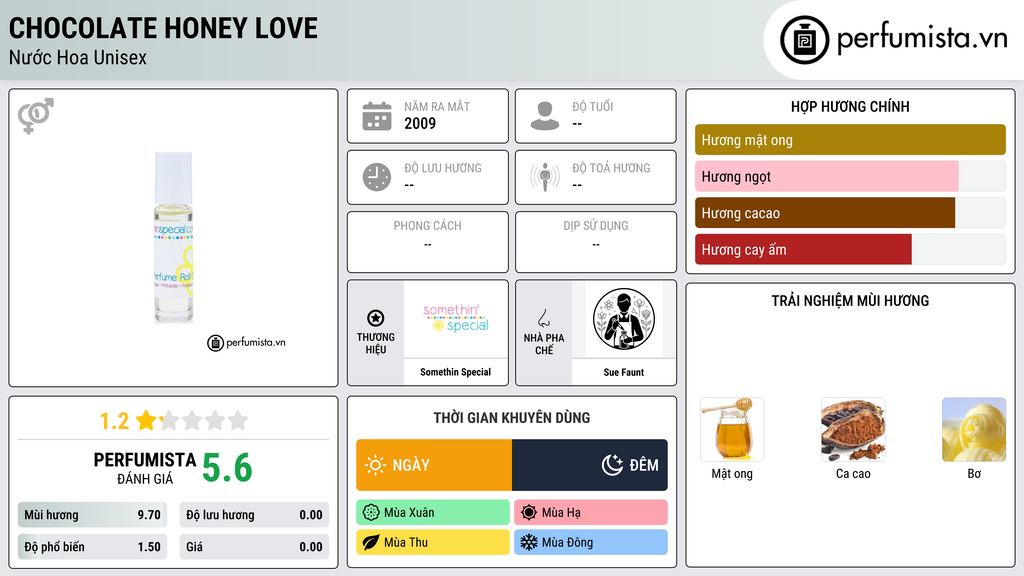The image size is (1024, 576).
Task: Select the Ca cao cocoa image
Action: point(853,430)
